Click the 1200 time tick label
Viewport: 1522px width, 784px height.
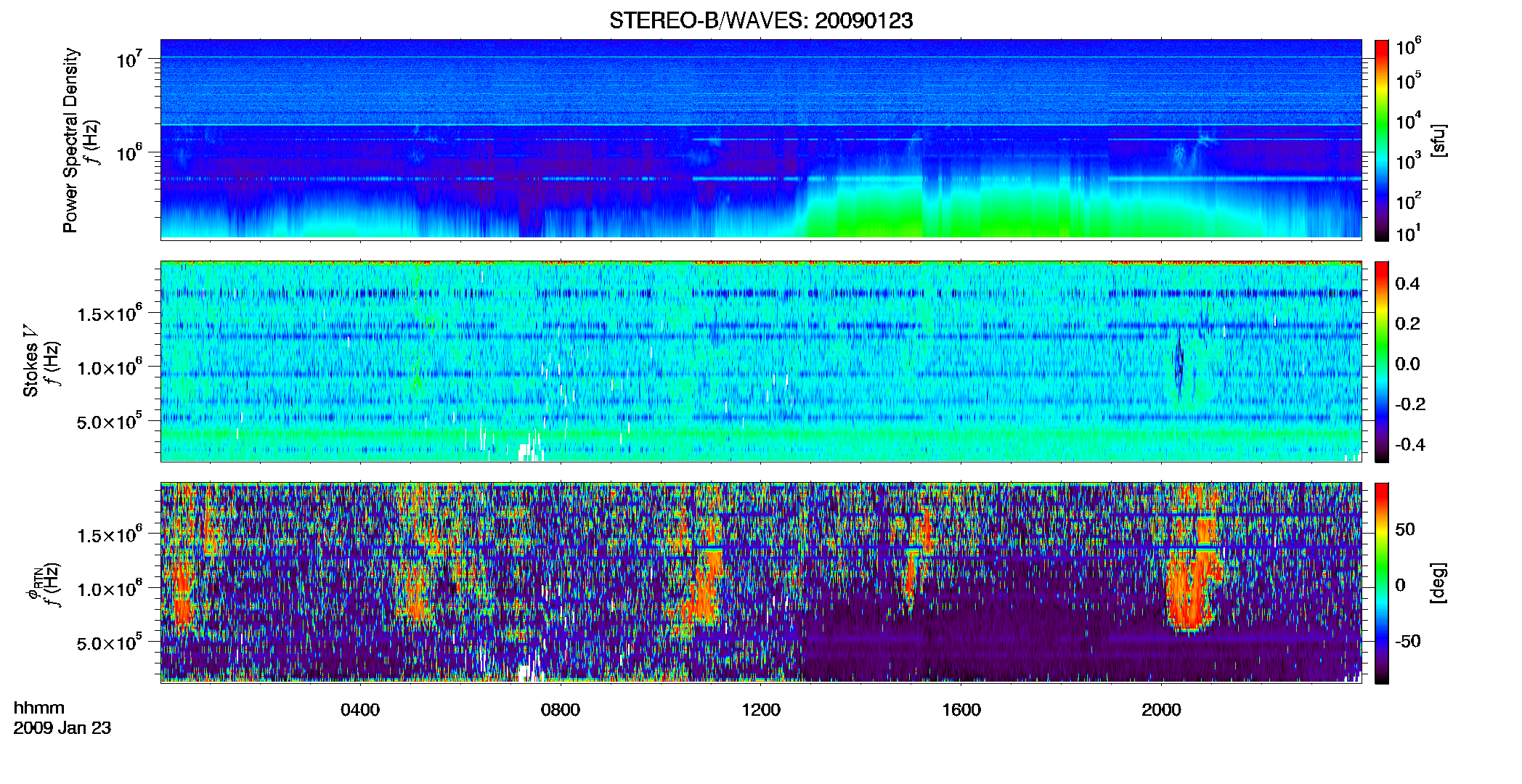click(x=761, y=709)
